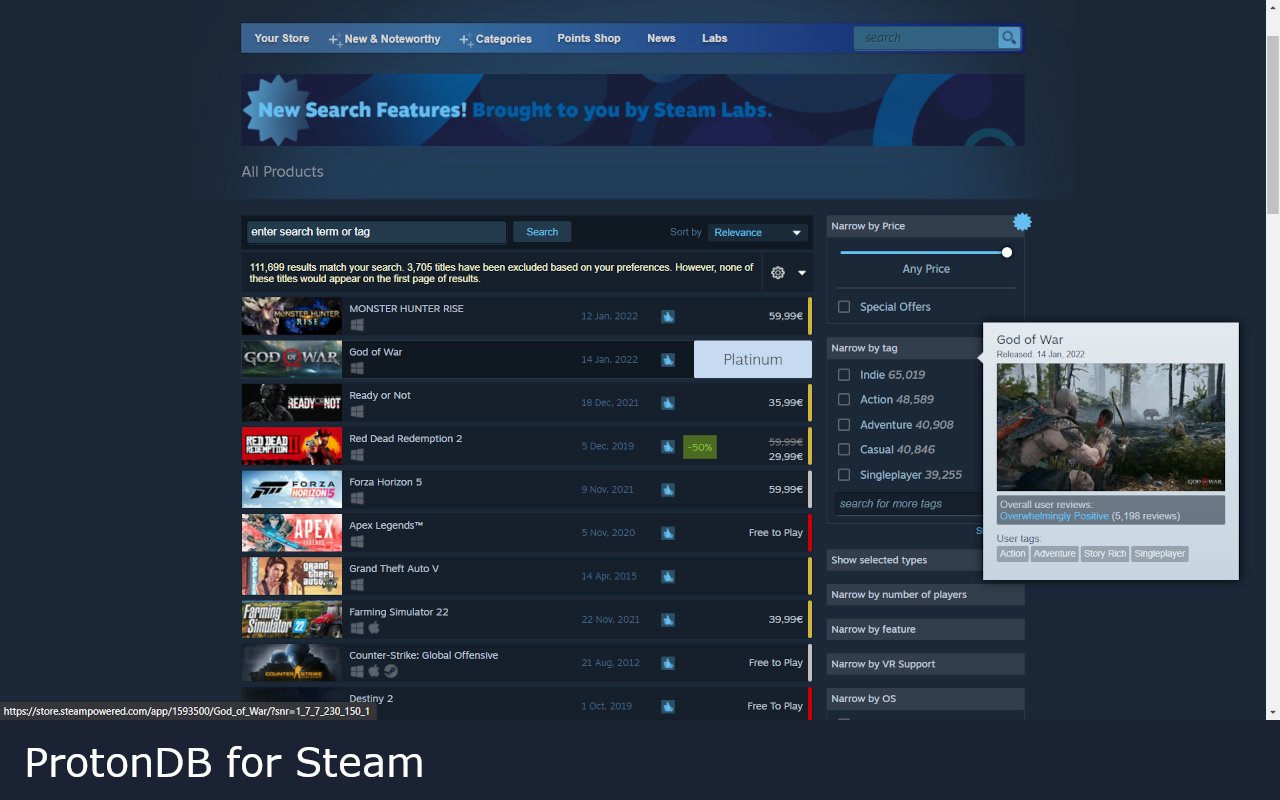Image resolution: width=1280 pixels, height=800 pixels.
Task: Open the Sort by Relevance dropdown
Action: [x=757, y=232]
